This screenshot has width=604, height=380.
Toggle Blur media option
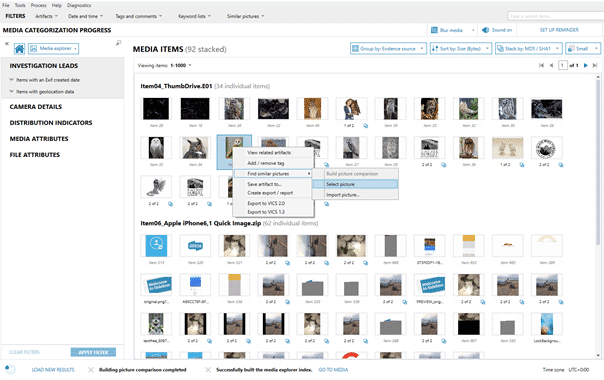(x=452, y=30)
